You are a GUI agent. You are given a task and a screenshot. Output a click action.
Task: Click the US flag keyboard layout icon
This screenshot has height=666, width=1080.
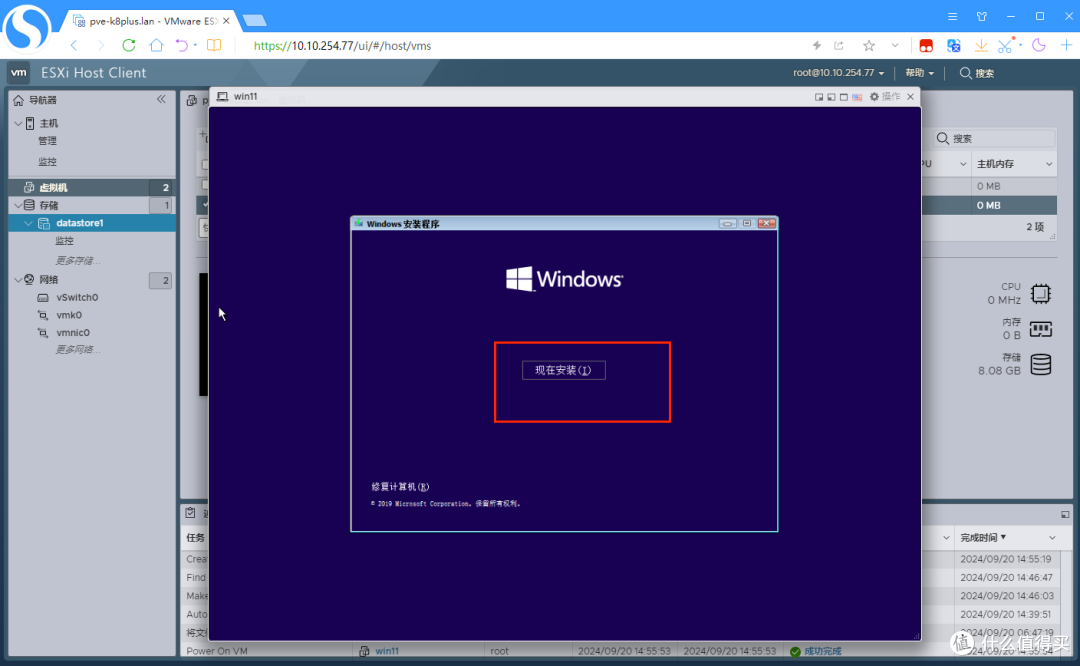(857, 97)
